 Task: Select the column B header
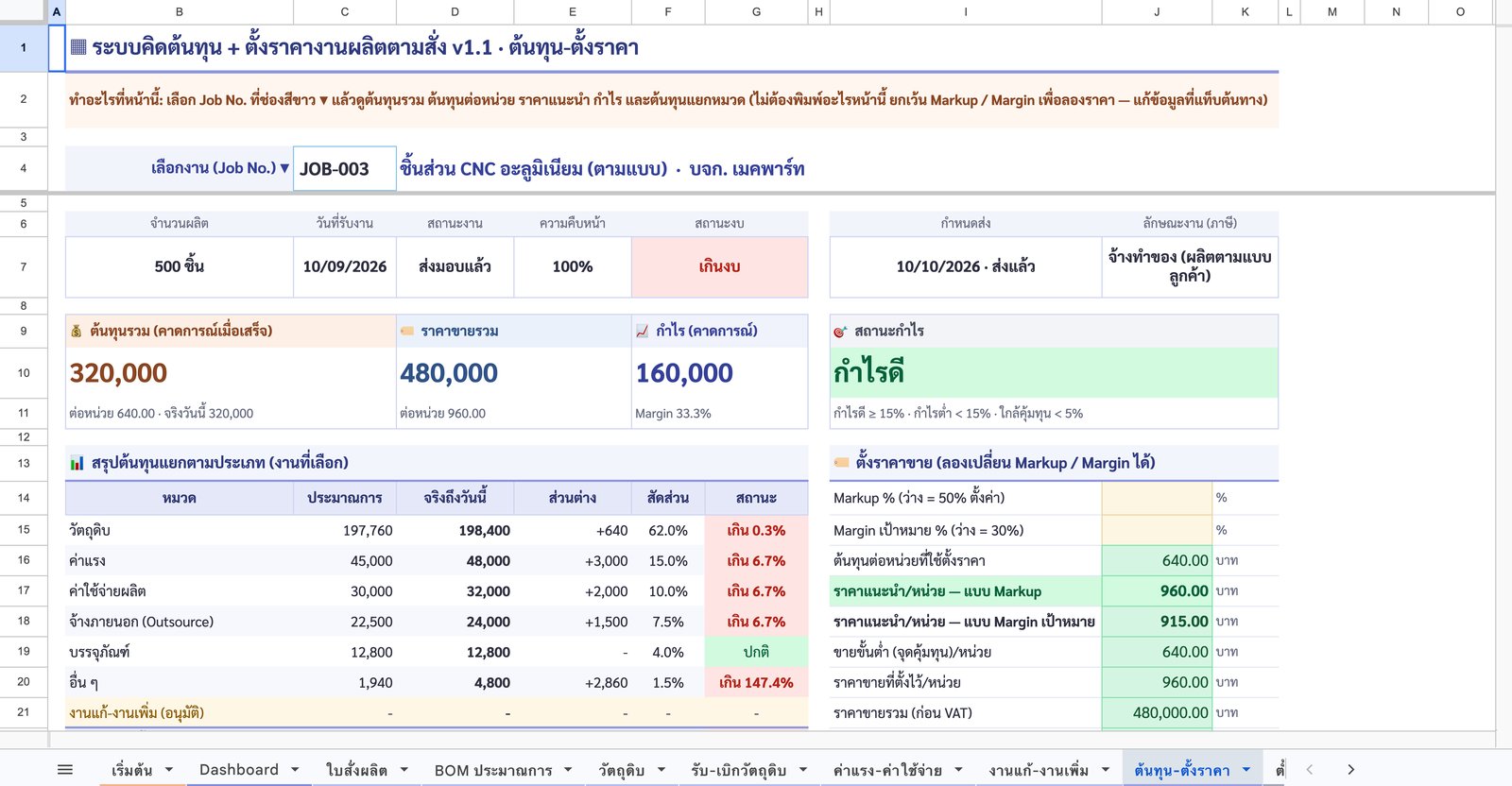pyautogui.click(x=180, y=11)
